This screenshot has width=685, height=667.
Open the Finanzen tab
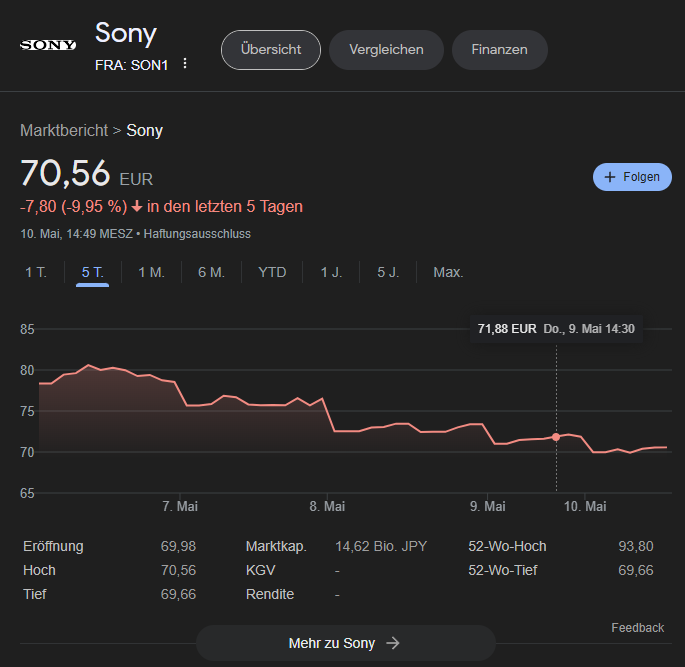[499, 50]
